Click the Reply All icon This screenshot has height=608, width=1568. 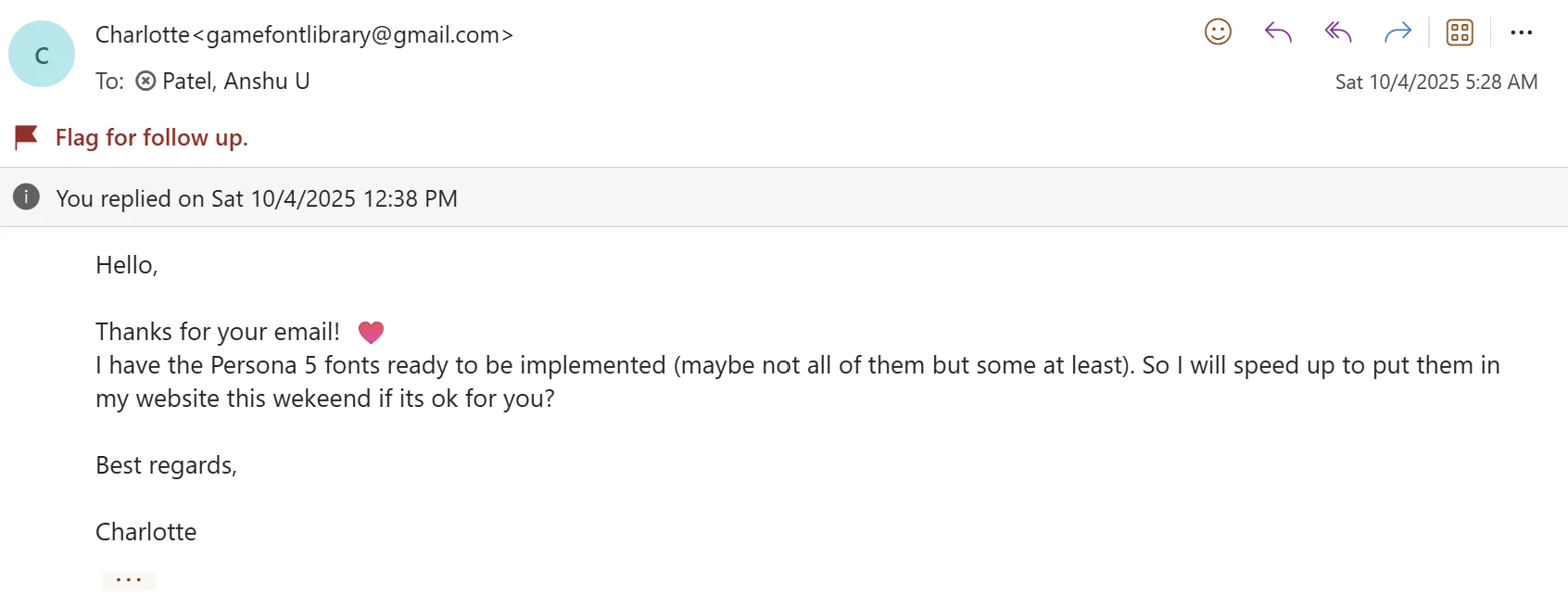point(1338,32)
